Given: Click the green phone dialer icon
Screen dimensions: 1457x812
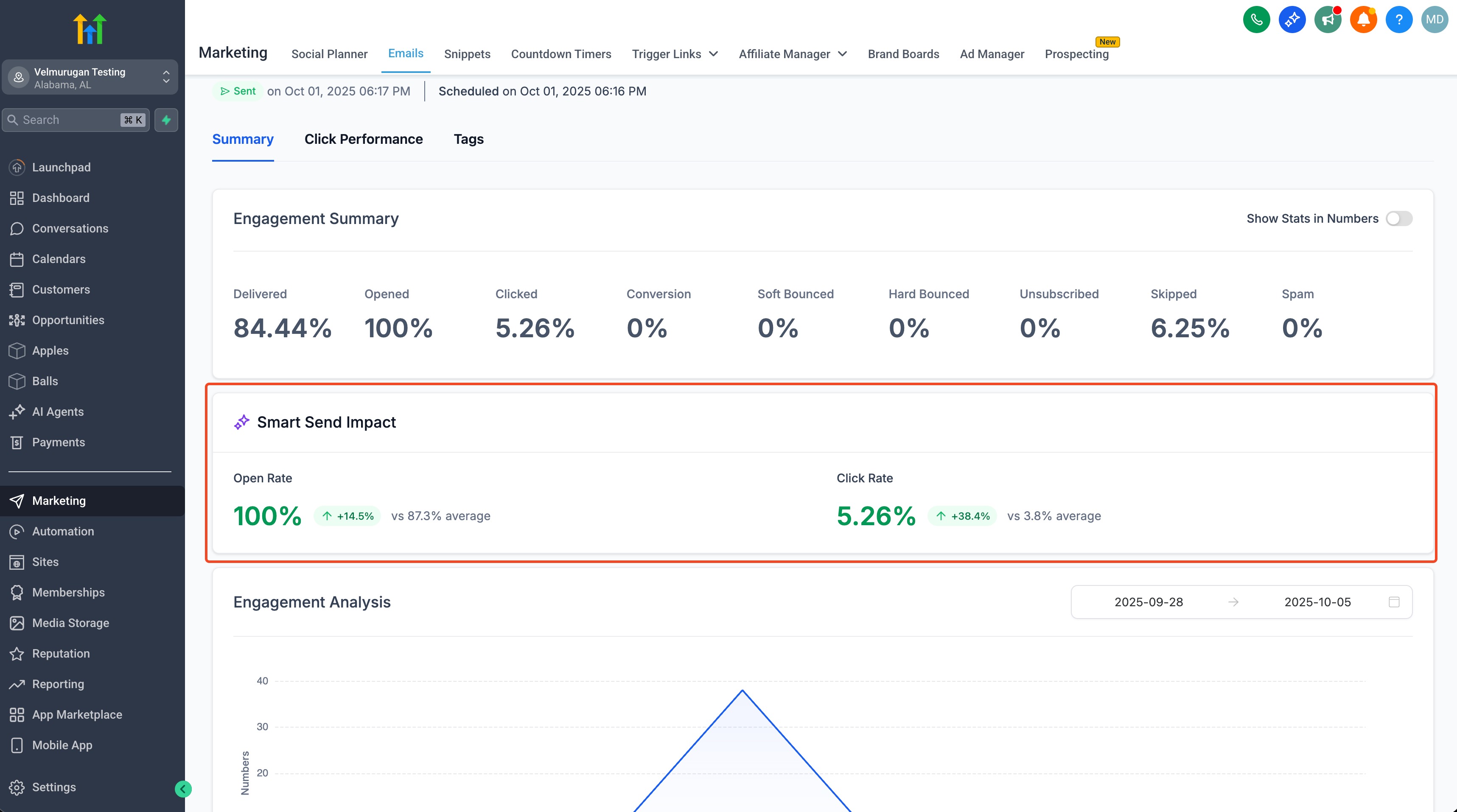Looking at the screenshot, I should (x=1256, y=20).
